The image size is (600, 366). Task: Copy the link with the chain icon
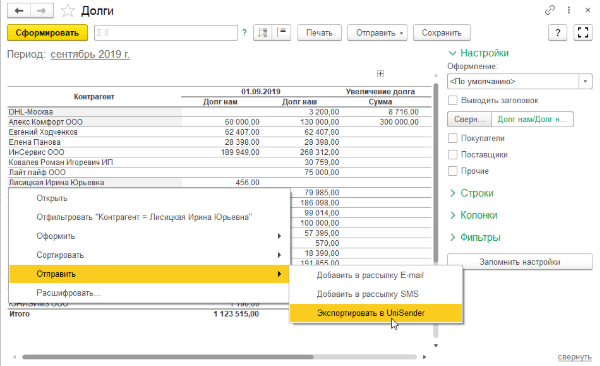(549, 10)
